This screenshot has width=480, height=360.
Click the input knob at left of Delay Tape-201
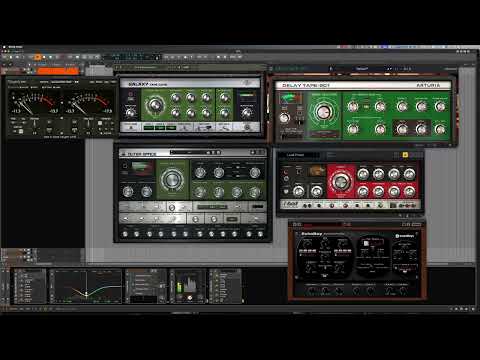point(284,117)
